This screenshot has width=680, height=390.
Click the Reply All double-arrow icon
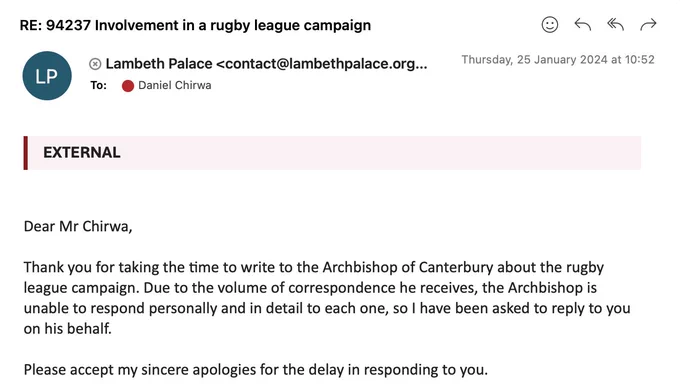615,25
